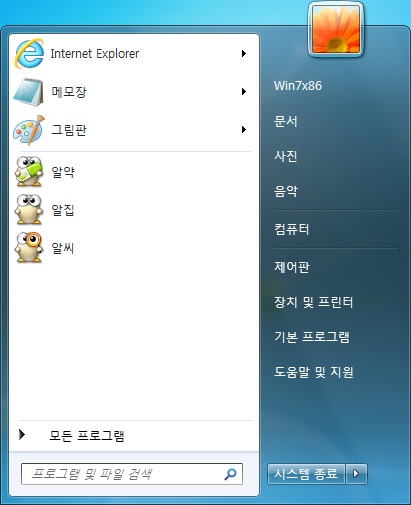Open 문서 from the right pane
This screenshot has width=411, height=505.
(285, 121)
